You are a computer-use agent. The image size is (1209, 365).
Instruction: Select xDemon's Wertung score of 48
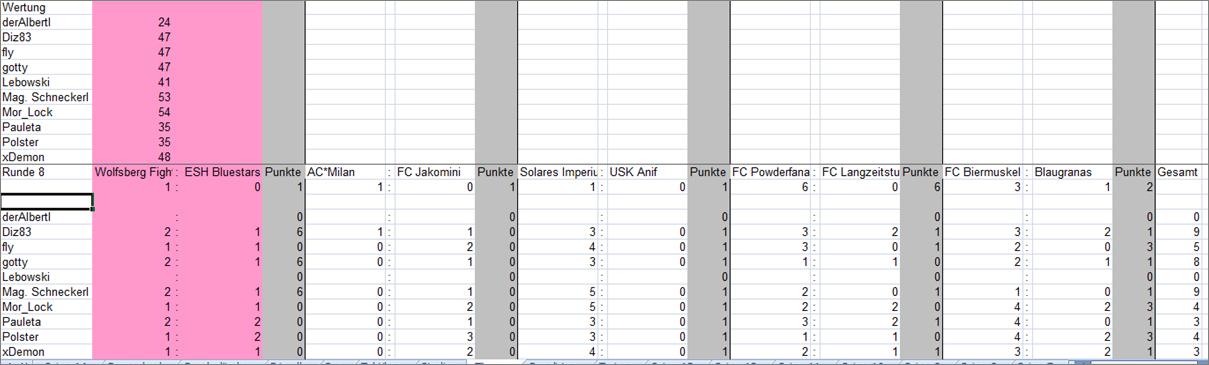pos(134,157)
